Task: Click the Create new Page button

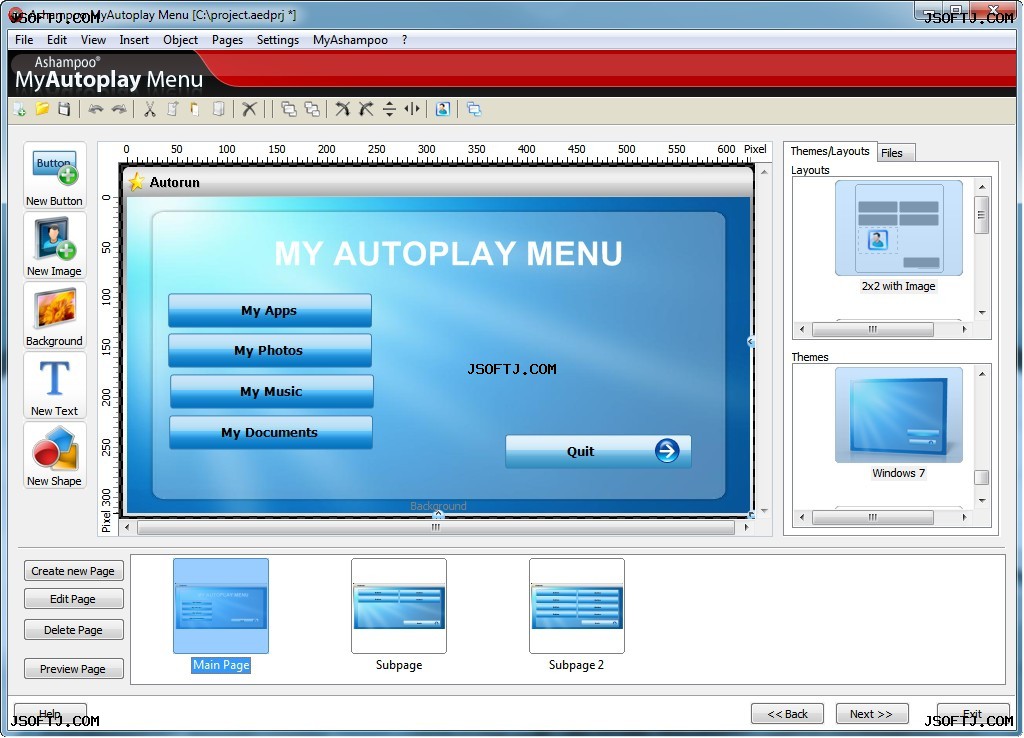Action: coord(73,571)
